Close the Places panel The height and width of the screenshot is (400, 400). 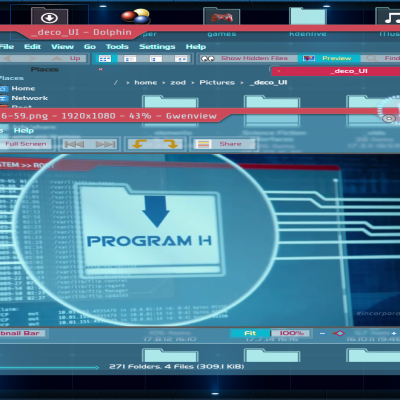[100, 69]
